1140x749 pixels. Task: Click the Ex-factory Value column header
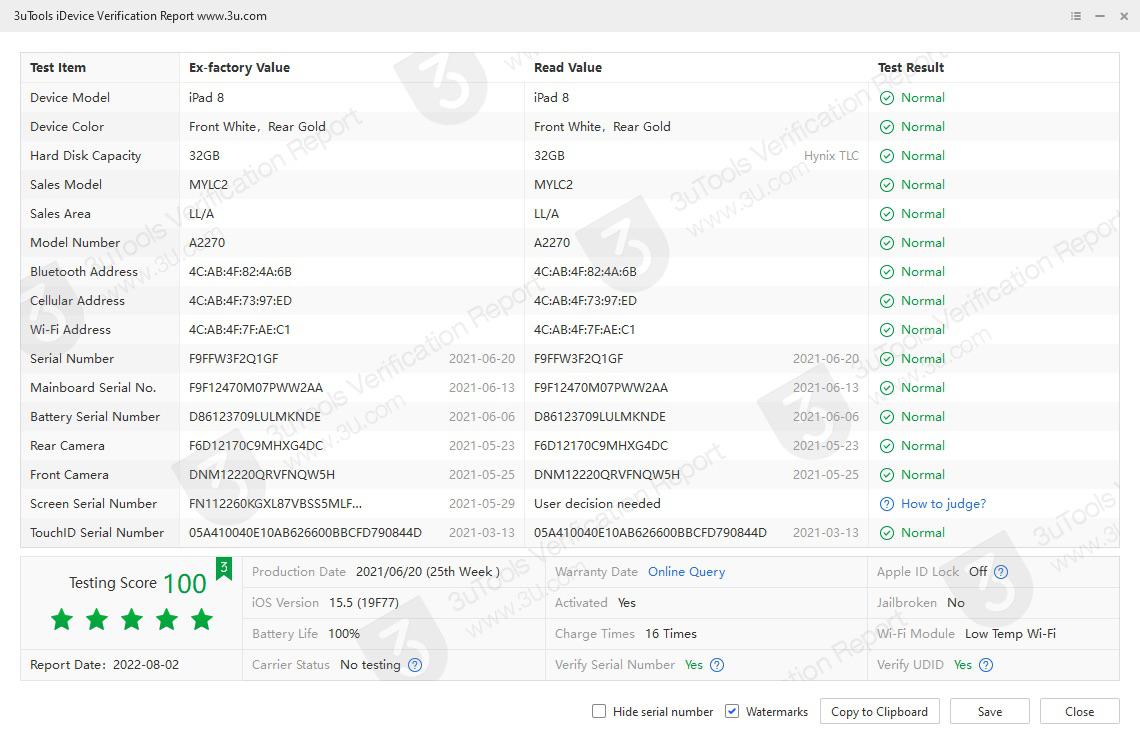tap(239, 68)
